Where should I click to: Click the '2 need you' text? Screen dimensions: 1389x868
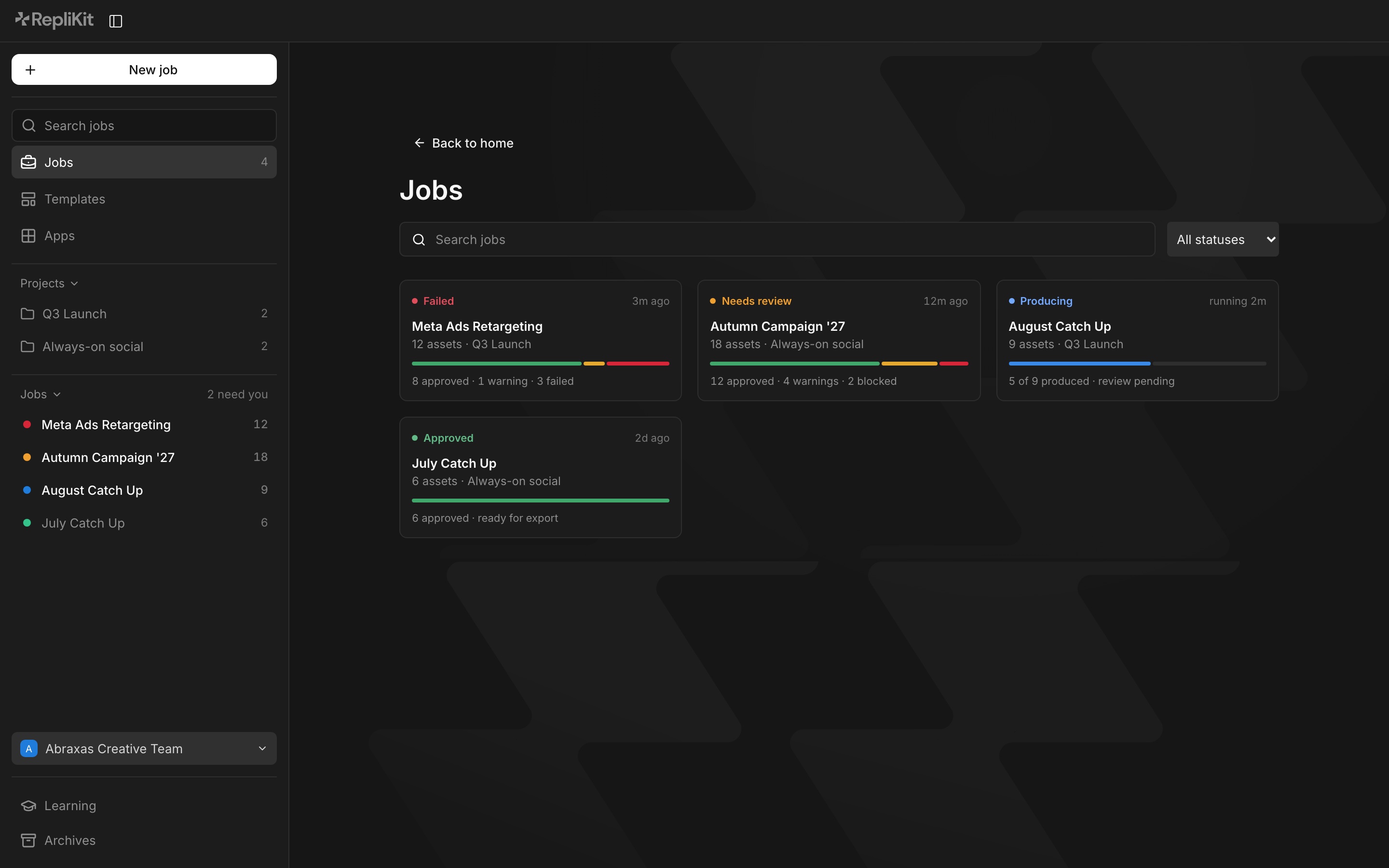(238, 394)
